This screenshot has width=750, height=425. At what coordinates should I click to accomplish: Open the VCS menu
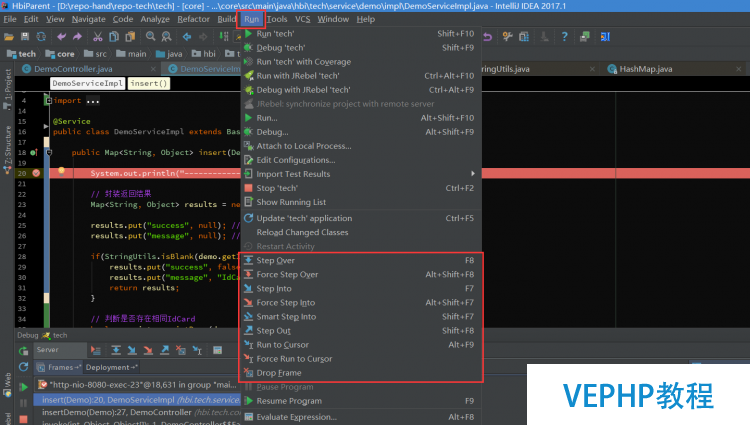(x=302, y=19)
